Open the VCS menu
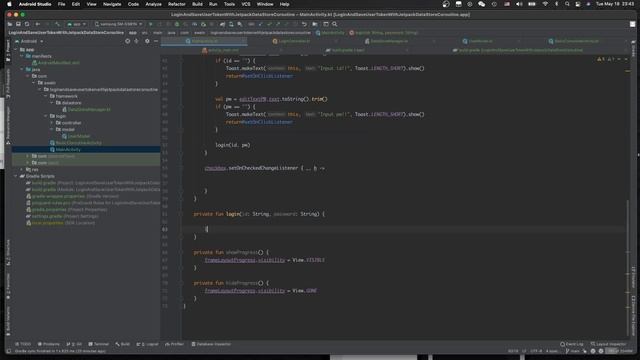This screenshot has height=360, width=640. [246, 4]
